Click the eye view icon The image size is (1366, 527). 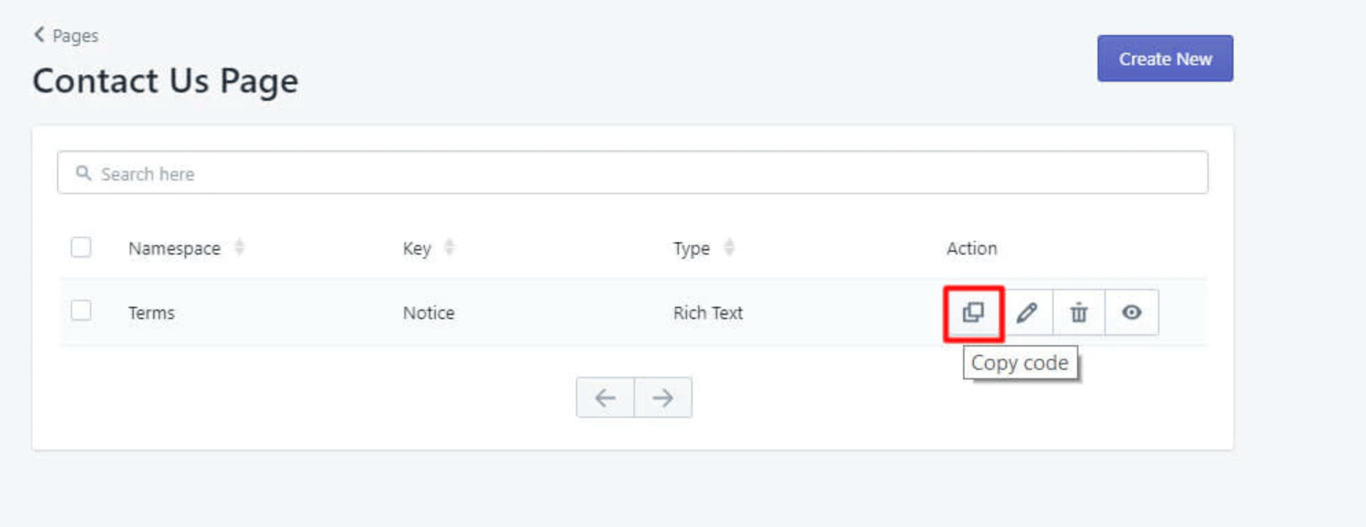tap(1131, 313)
